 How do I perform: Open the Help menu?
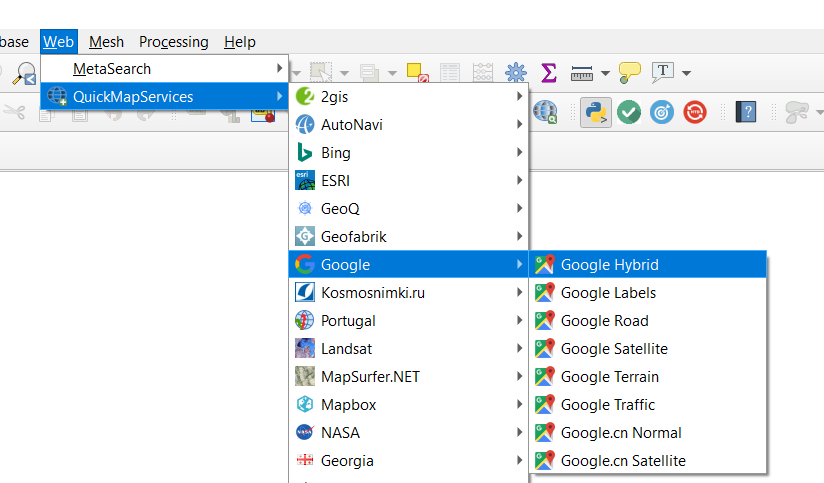(240, 42)
